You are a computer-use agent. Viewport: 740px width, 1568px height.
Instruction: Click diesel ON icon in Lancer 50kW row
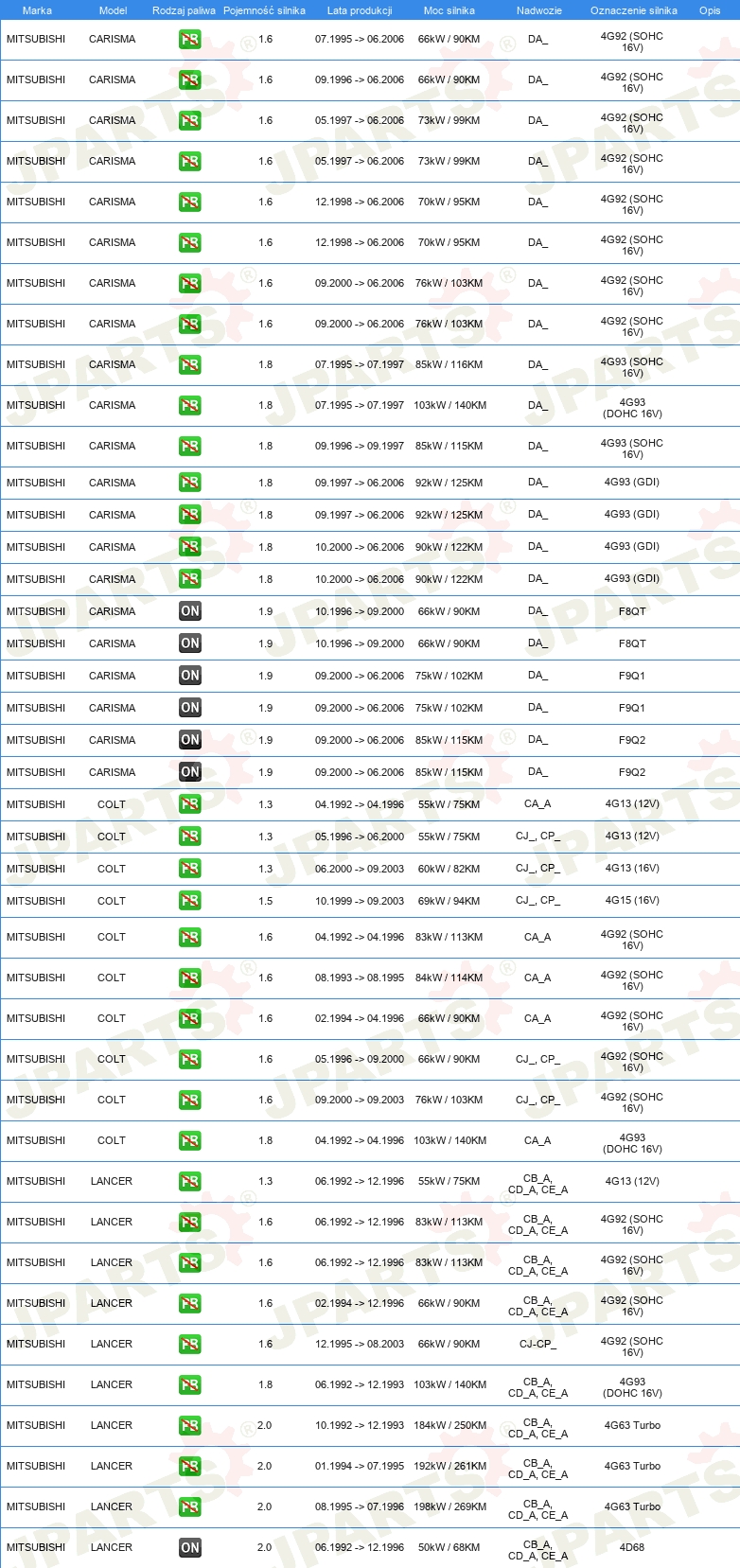[190, 1548]
